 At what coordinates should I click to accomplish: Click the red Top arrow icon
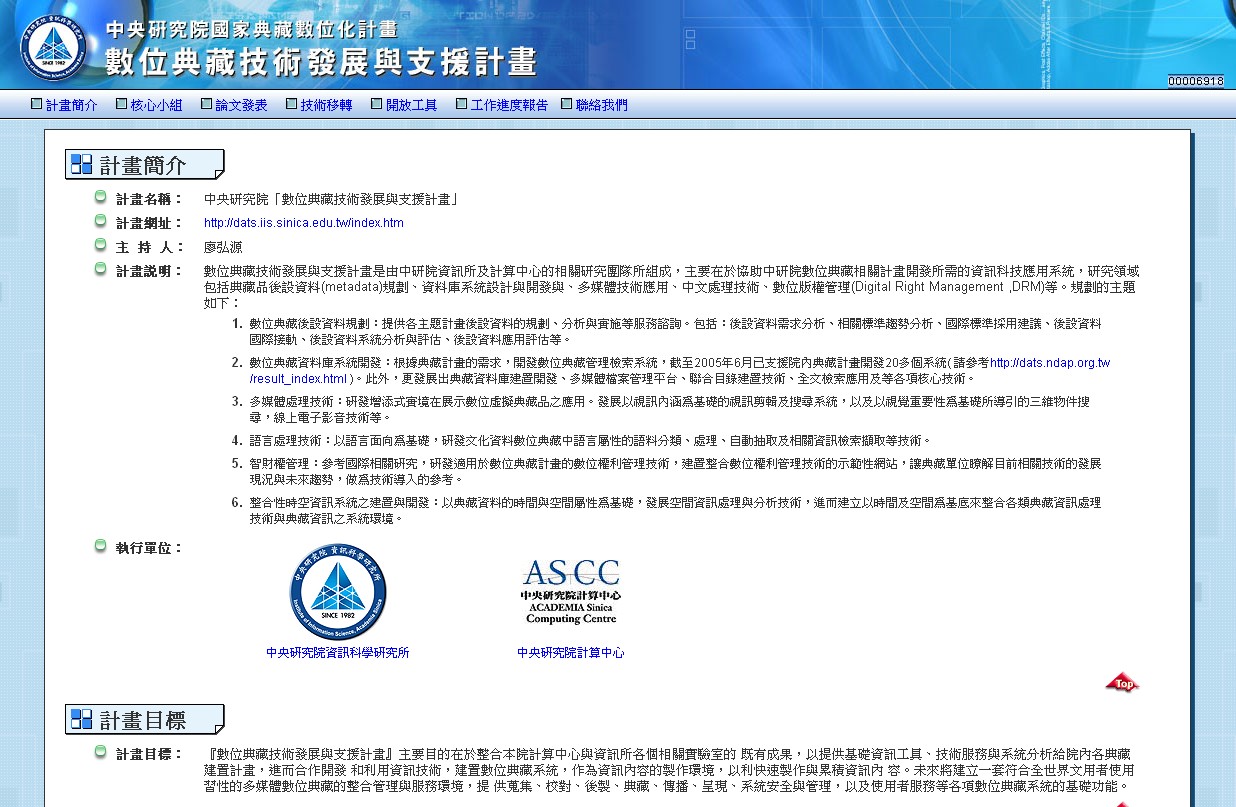point(1122,683)
